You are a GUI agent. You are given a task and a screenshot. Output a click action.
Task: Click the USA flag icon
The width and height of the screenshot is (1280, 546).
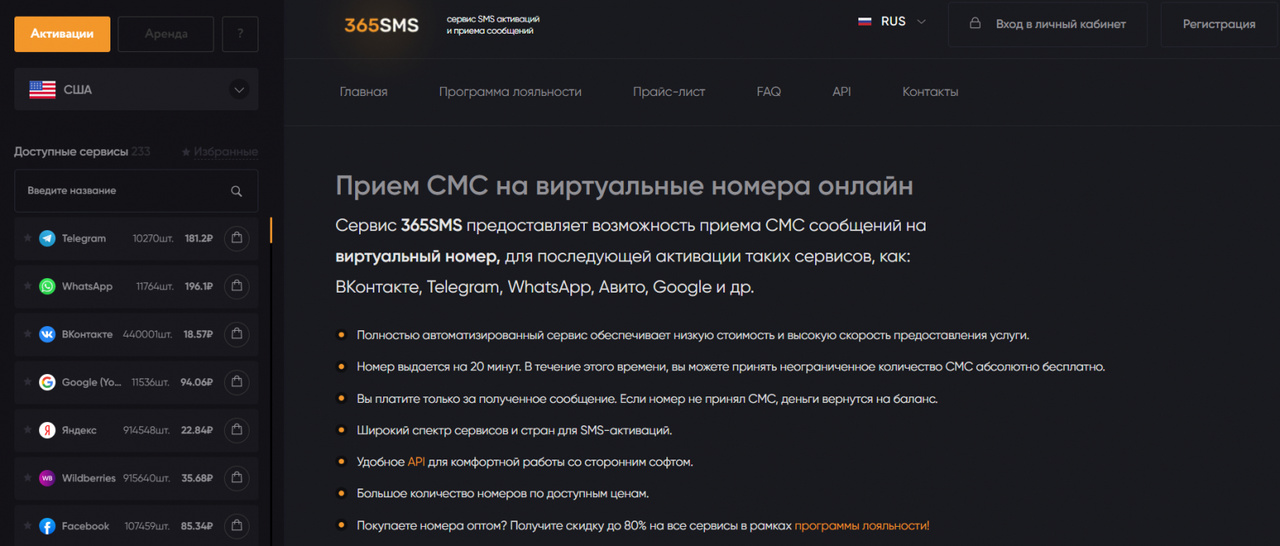click(x=42, y=90)
